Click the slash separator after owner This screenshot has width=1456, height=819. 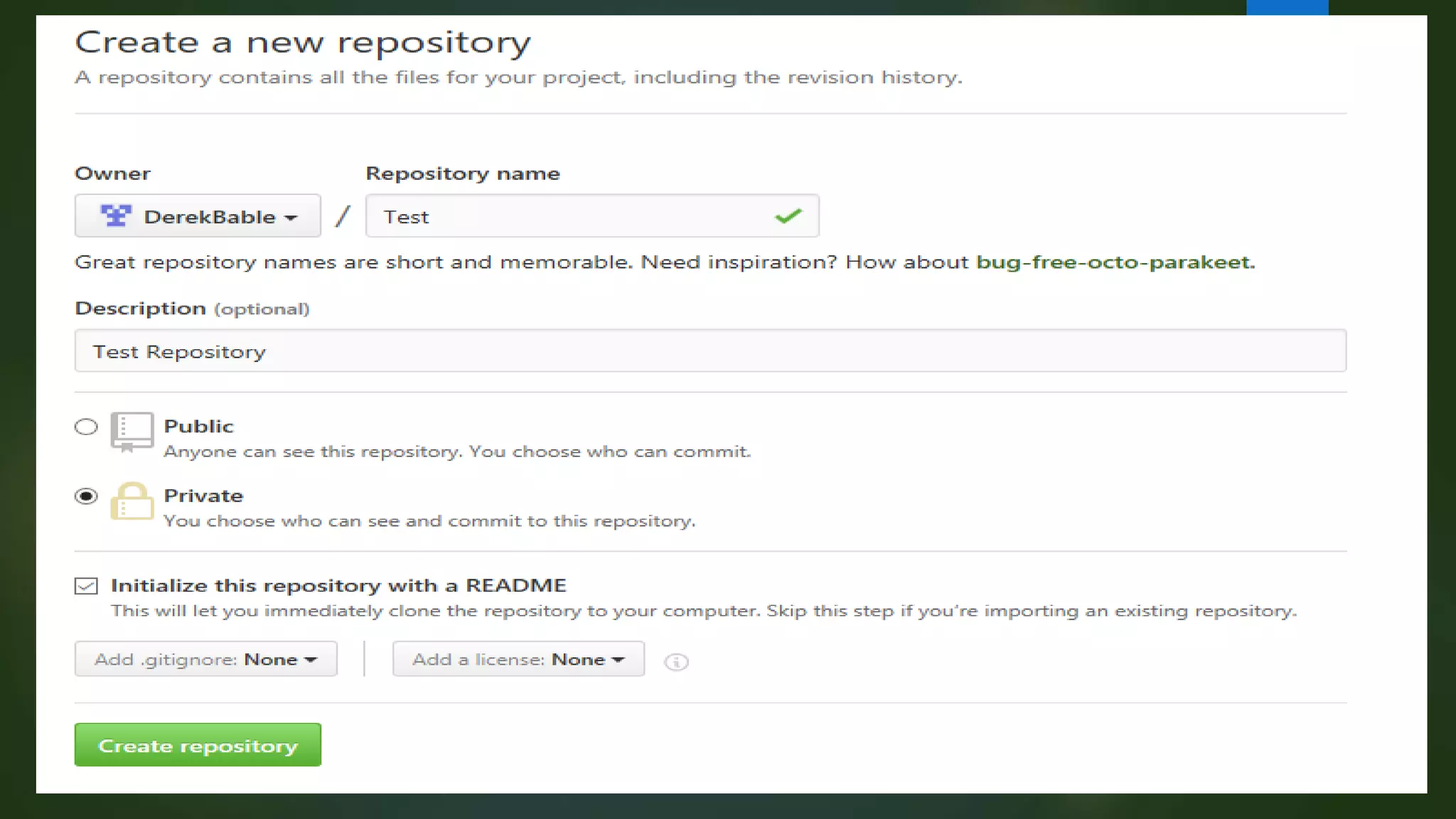[x=343, y=216]
